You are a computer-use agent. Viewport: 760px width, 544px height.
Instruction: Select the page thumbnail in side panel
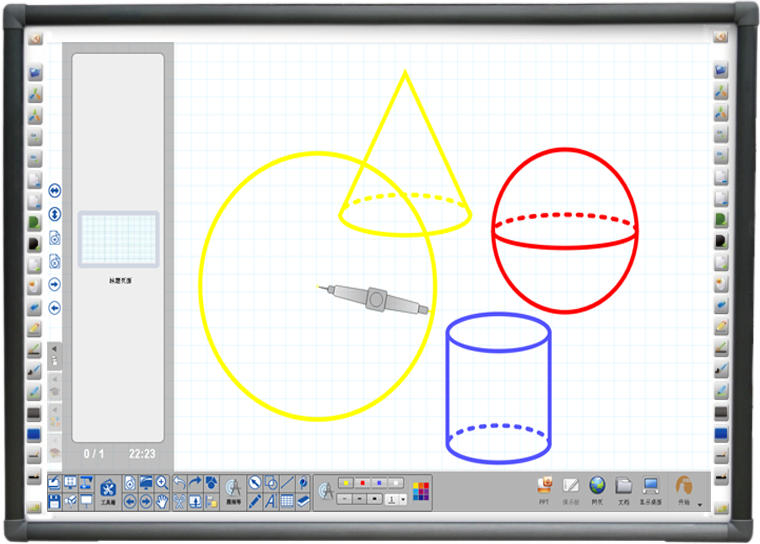pos(118,239)
